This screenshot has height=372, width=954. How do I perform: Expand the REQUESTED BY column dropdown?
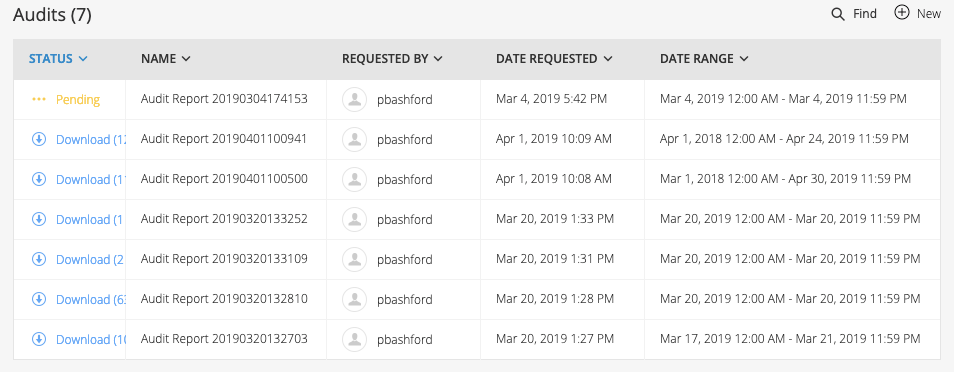point(438,59)
